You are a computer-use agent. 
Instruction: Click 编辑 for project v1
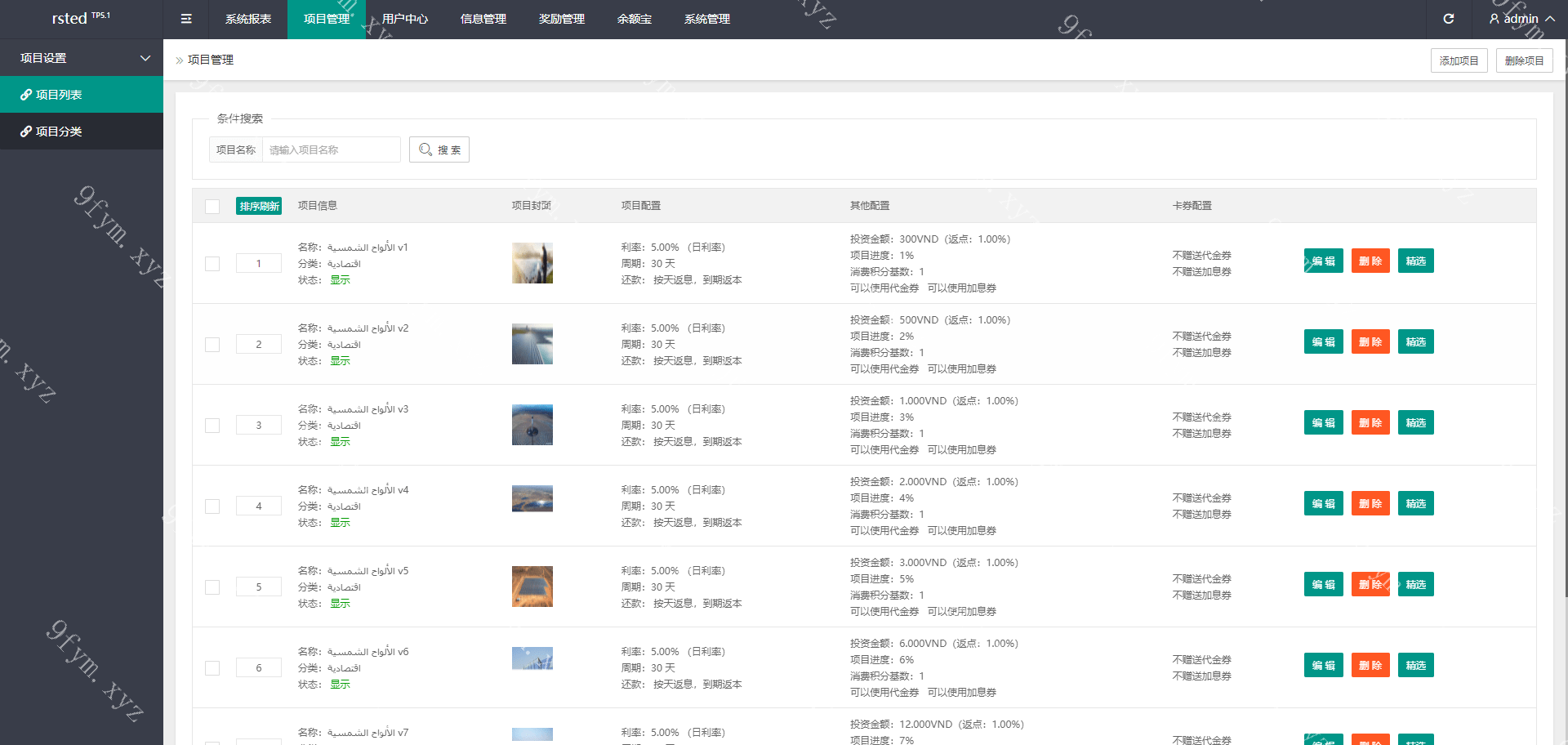click(1324, 261)
